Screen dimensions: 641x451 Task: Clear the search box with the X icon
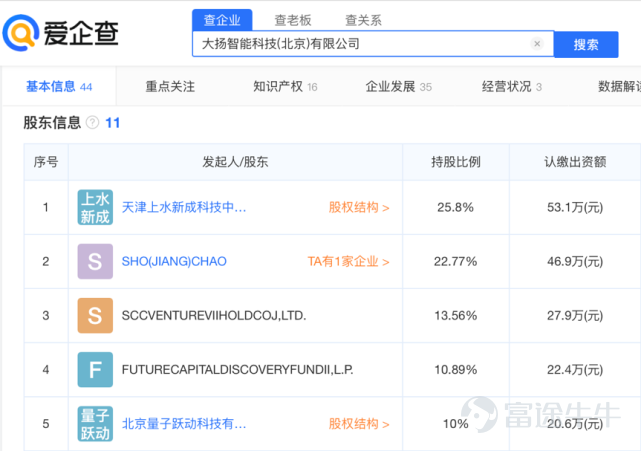537,43
